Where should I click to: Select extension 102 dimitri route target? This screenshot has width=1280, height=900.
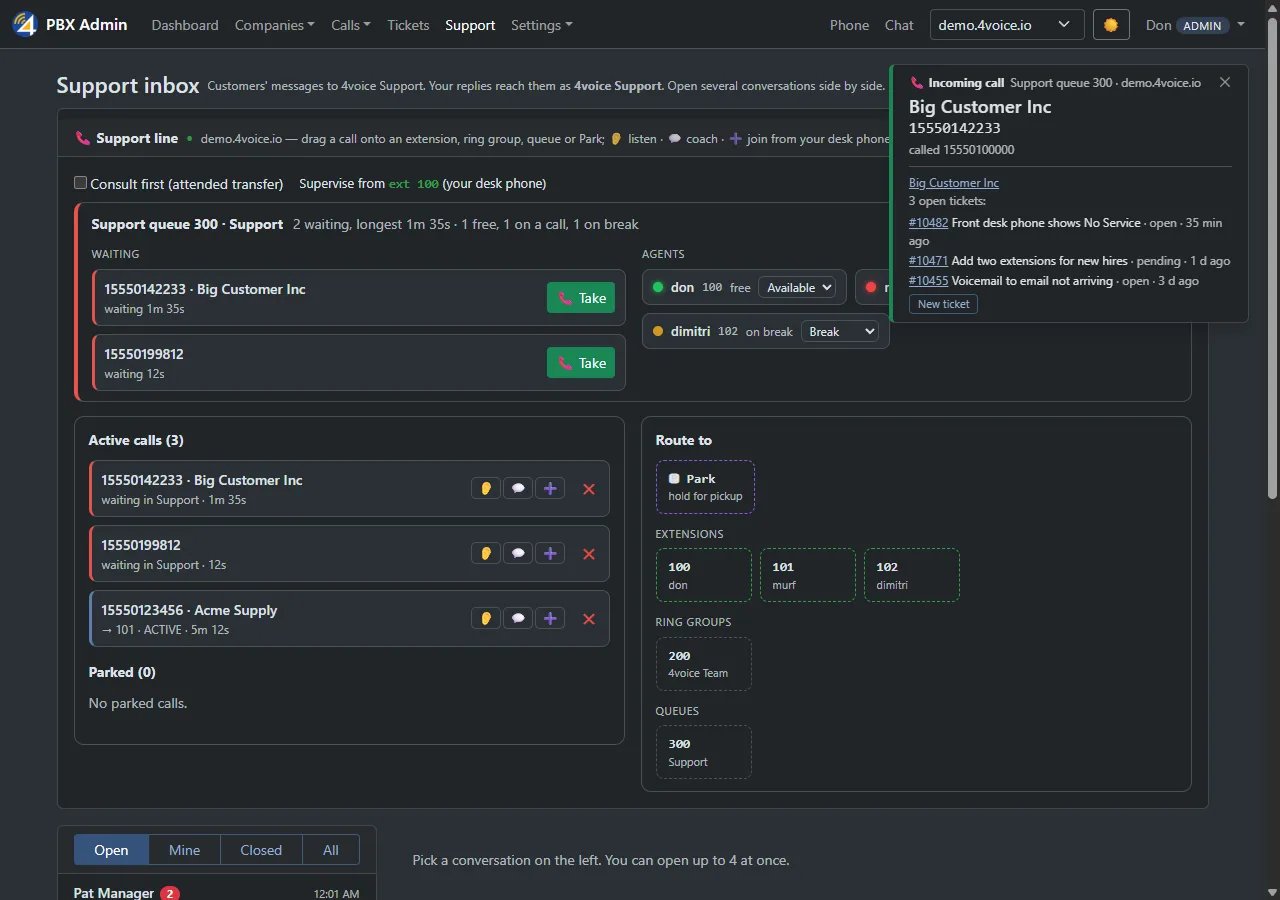point(912,575)
